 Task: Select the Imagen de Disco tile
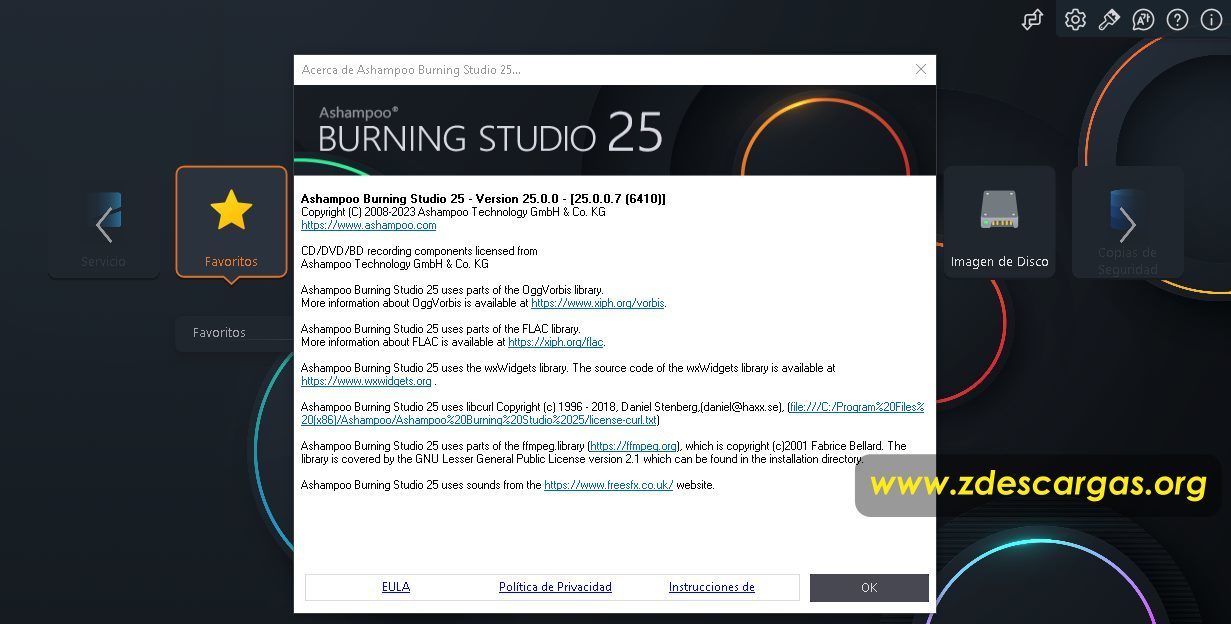tap(999, 221)
